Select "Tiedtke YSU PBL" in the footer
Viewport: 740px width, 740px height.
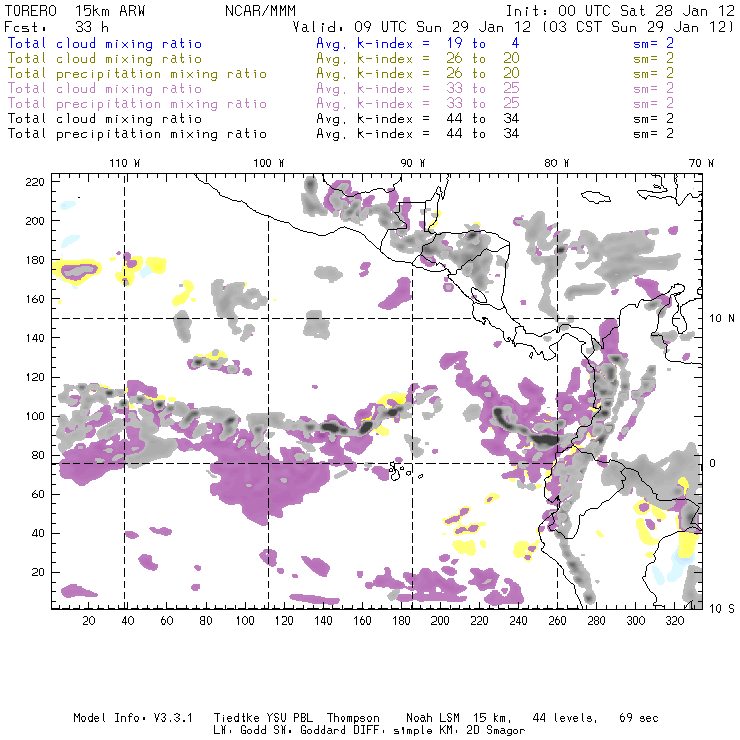click(263, 718)
